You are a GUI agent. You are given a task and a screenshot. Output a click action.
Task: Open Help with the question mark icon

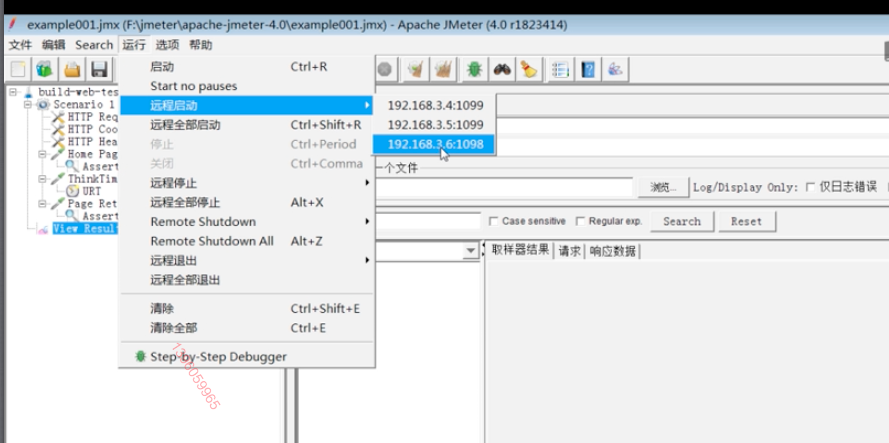(589, 70)
